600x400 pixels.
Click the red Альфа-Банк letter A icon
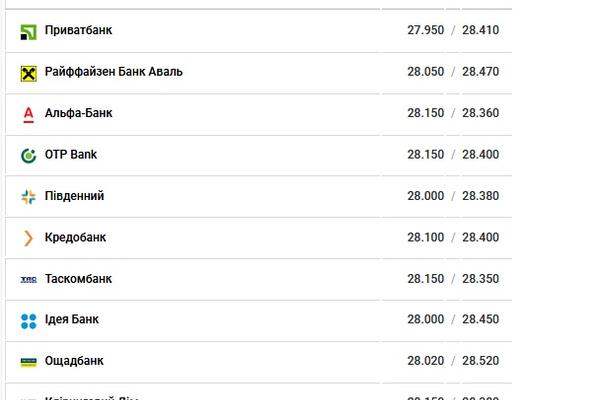pos(28,114)
